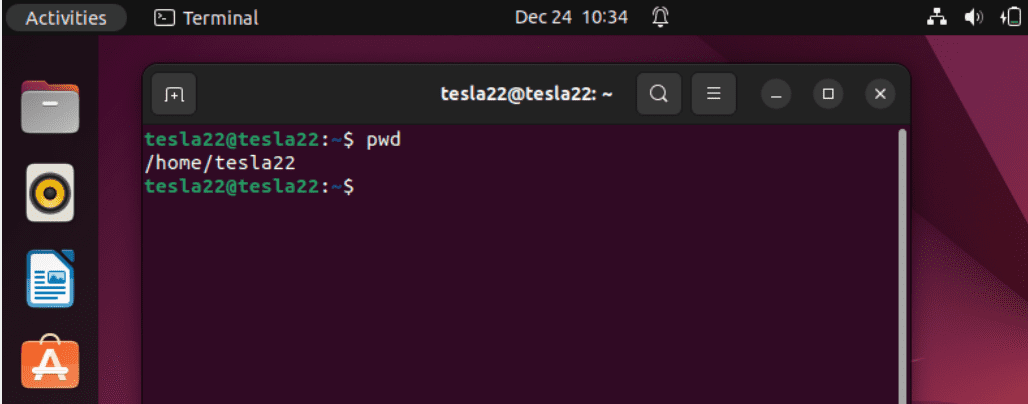The width and height of the screenshot is (1028, 404).
Task: Click the notification bell icon
Action: (660, 17)
